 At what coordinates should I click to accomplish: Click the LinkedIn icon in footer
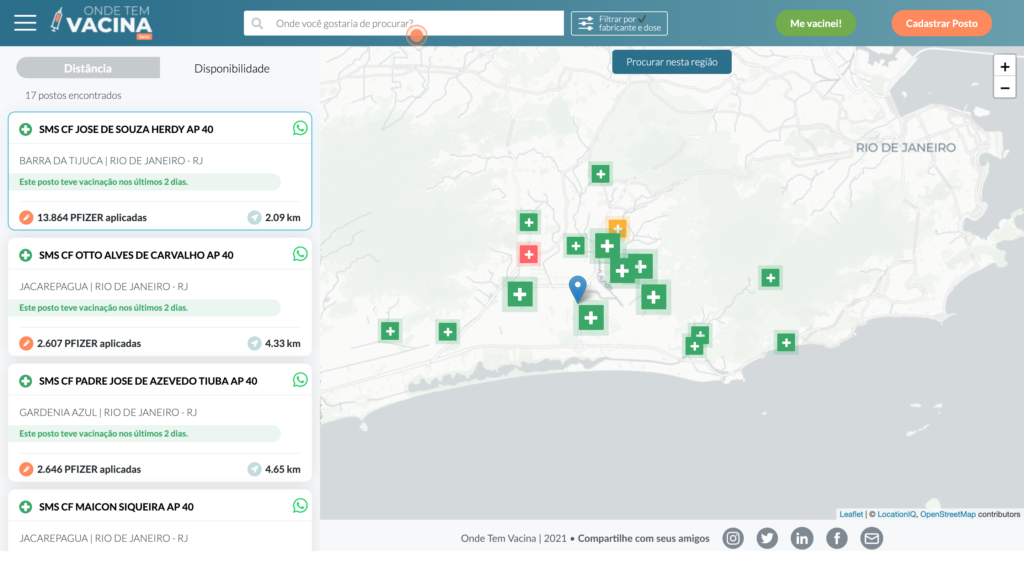[802, 538]
